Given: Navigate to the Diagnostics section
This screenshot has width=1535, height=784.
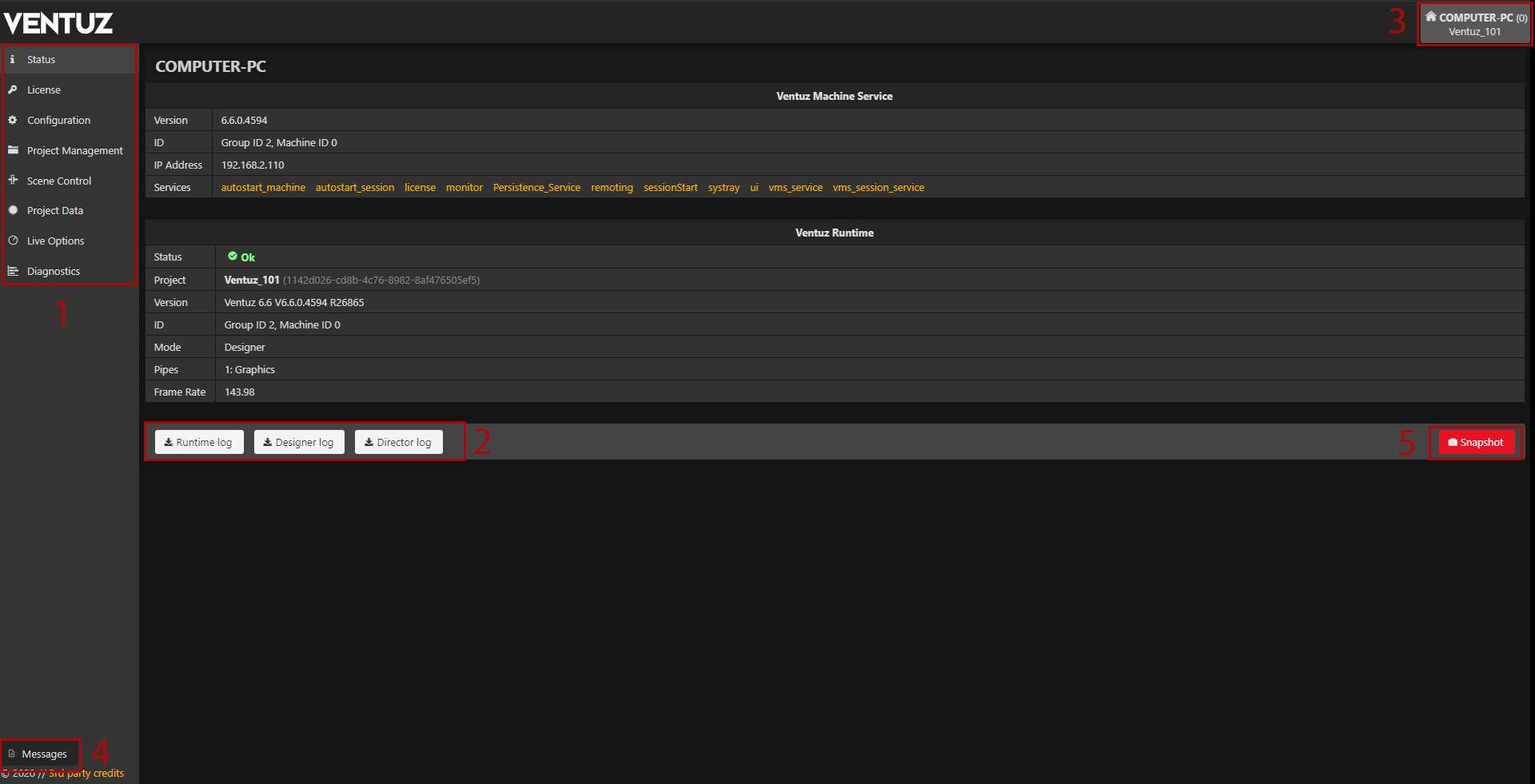Looking at the screenshot, I should click(x=54, y=271).
